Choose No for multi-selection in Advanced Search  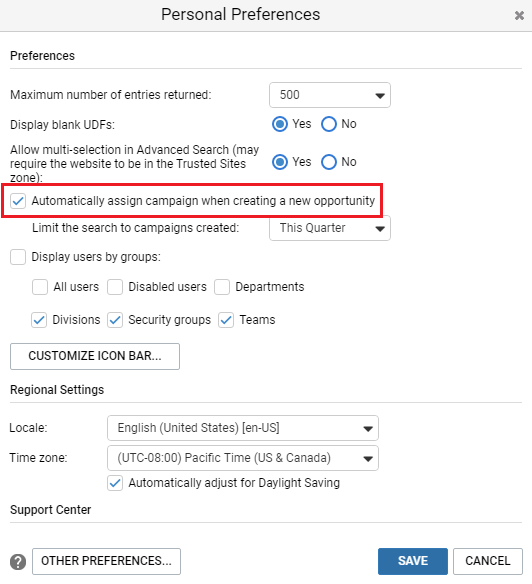click(x=329, y=162)
